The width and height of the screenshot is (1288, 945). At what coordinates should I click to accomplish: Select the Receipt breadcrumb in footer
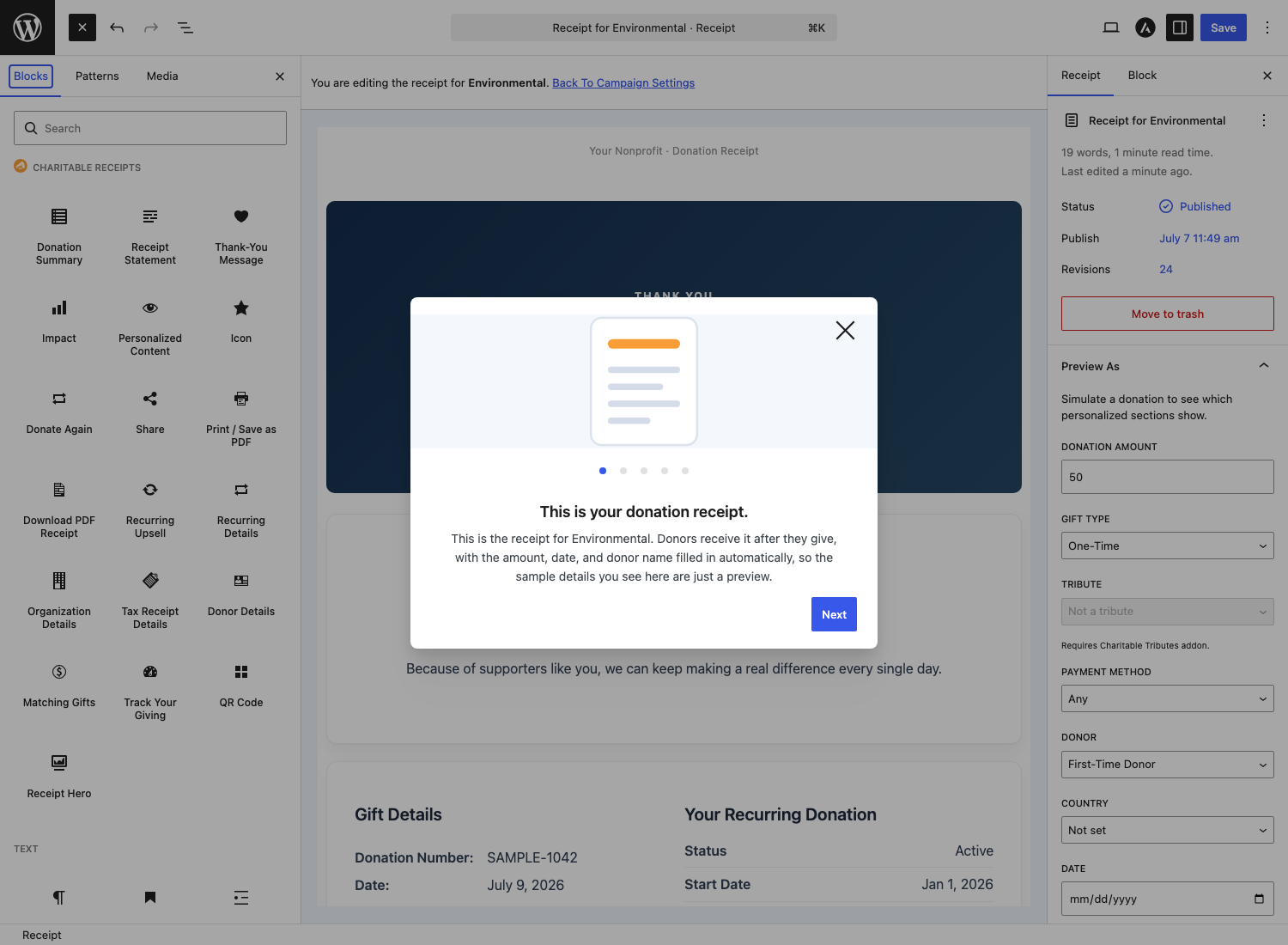42,935
